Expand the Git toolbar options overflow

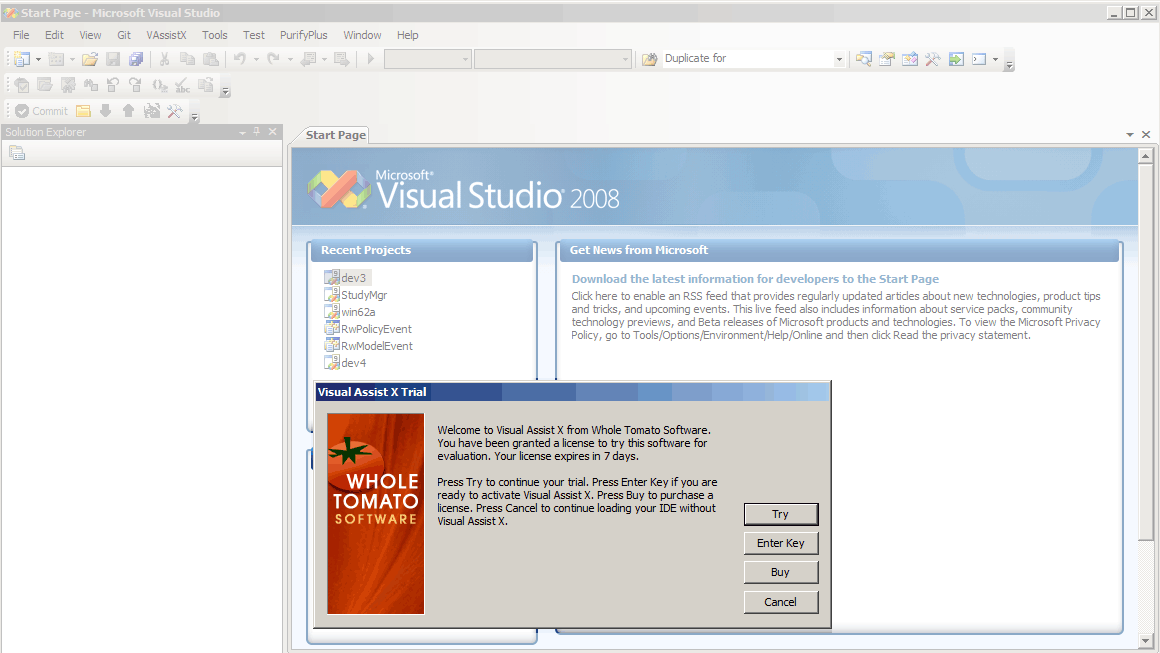point(195,116)
